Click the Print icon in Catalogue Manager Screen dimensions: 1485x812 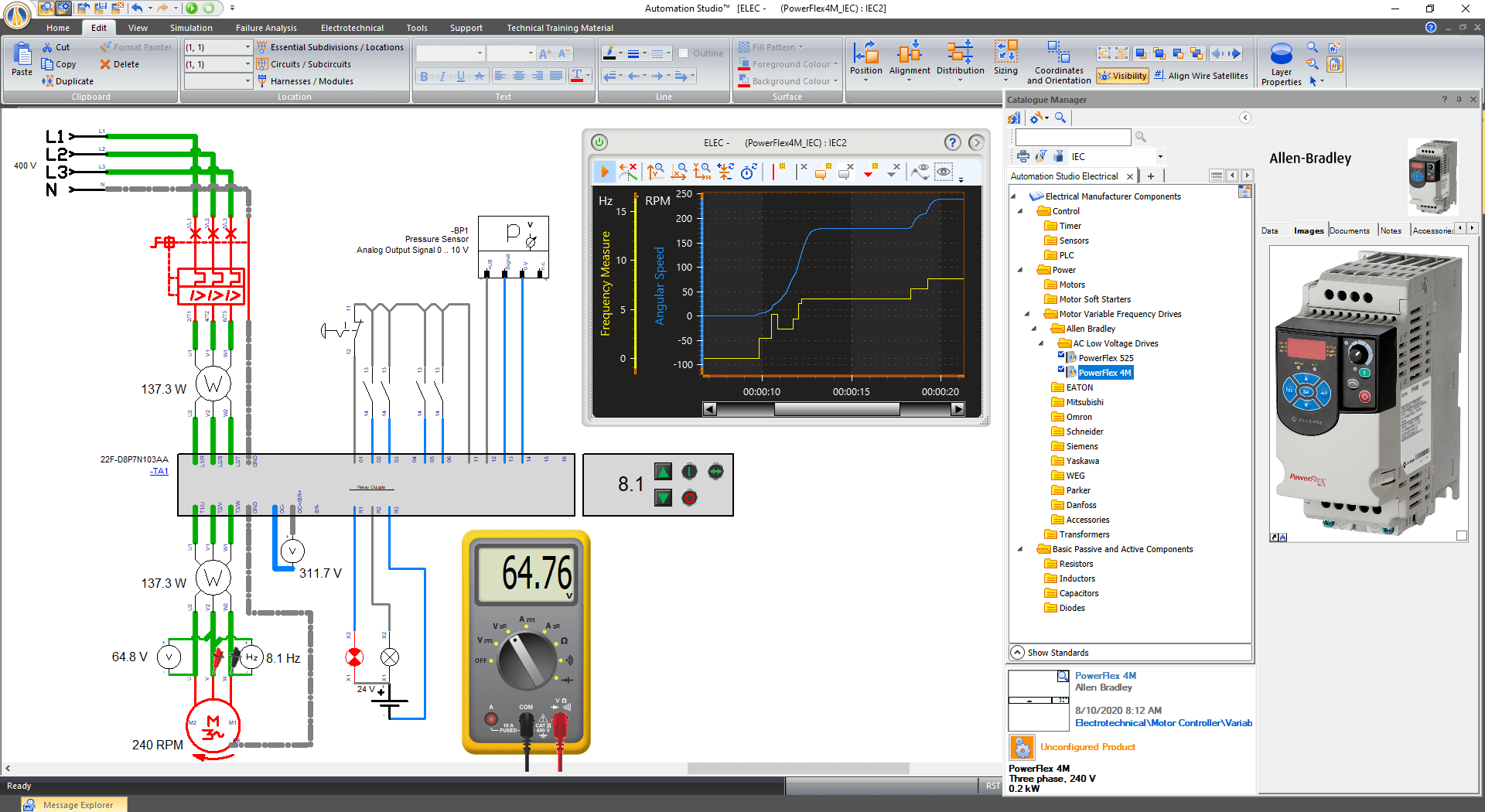tap(1022, 155)
